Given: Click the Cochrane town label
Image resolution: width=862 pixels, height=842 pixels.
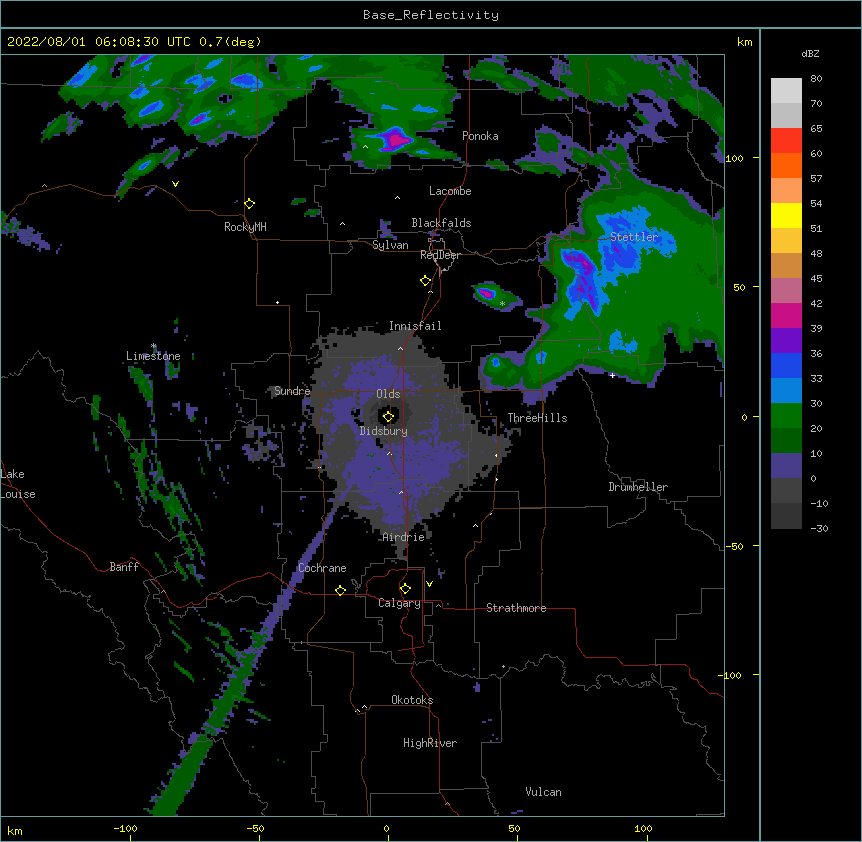Looking at the screenshot, I should (322, 568).
